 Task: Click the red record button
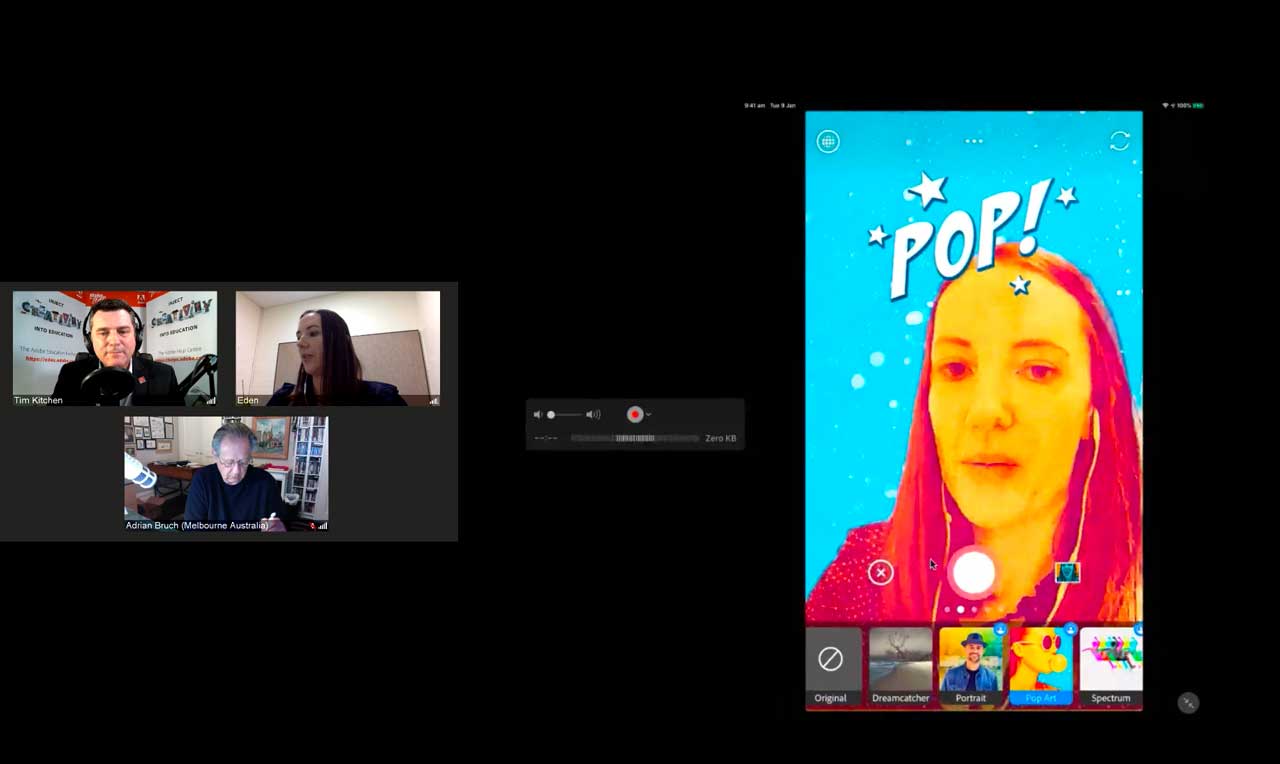tap(634, 414)
